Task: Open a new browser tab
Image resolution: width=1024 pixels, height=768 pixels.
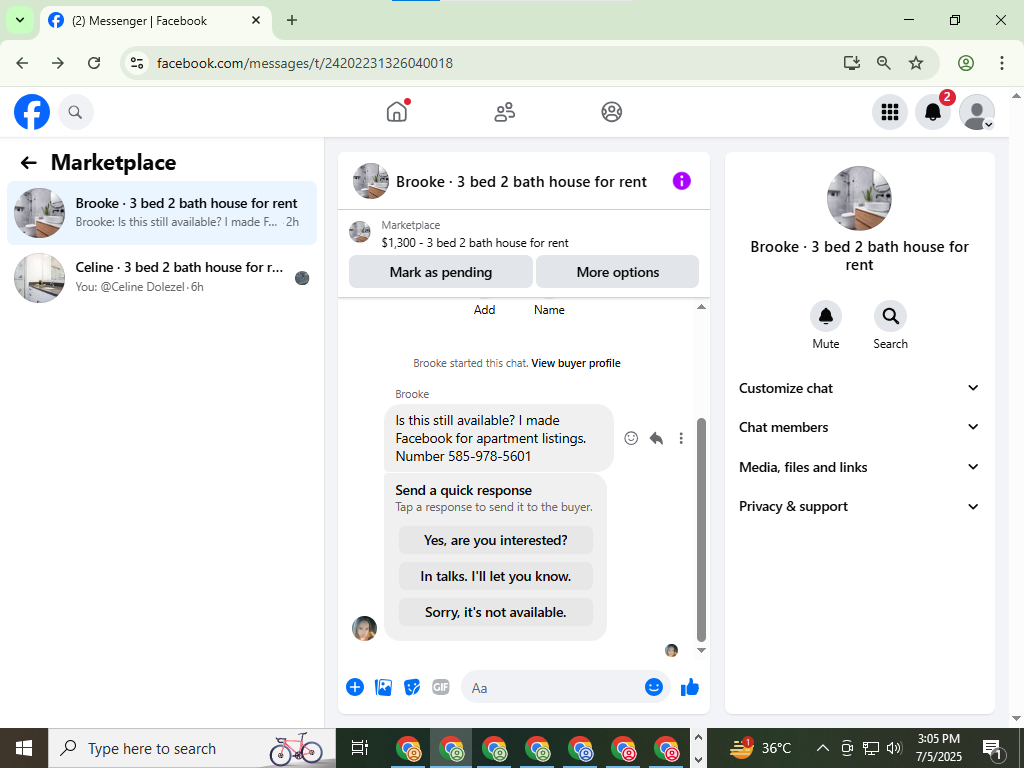Action: [x=292, y=20]
